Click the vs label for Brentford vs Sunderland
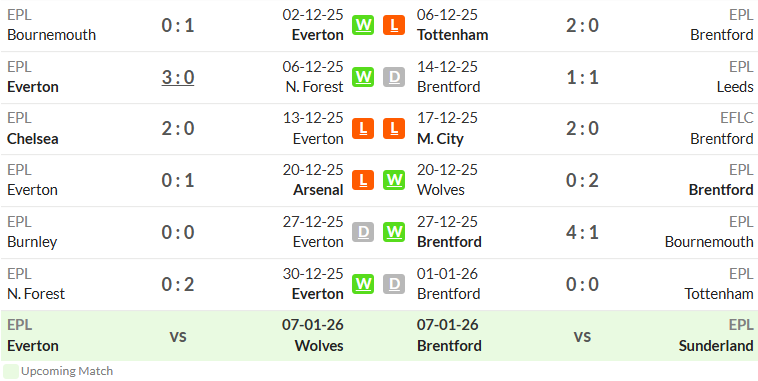This screenshot has width=758, height=381. tap(583, 336)
